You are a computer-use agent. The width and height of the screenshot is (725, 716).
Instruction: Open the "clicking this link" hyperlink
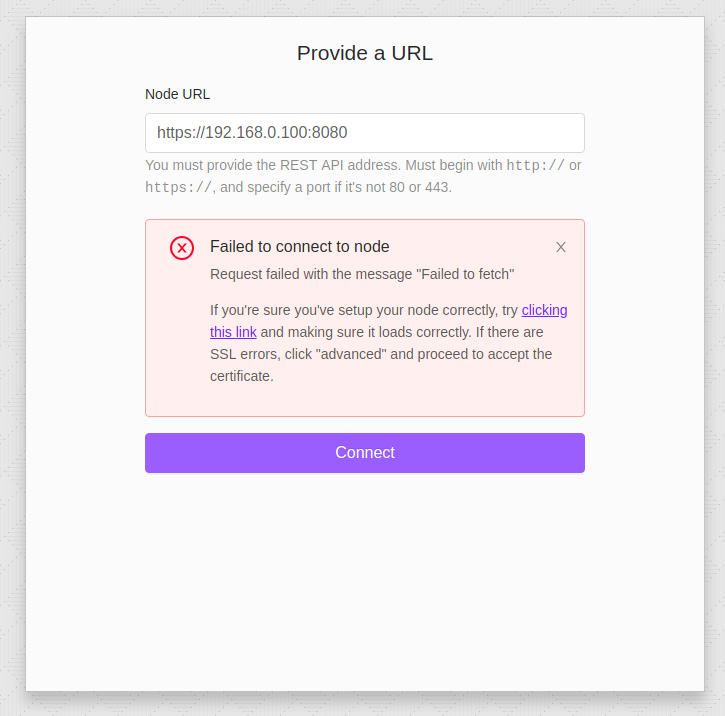pos(544,310)
